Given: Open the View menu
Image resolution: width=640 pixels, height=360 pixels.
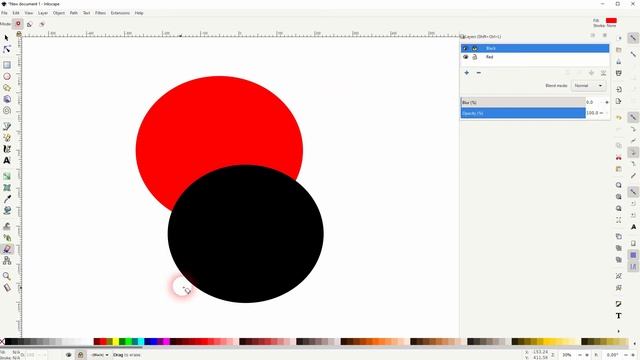Looking at the screenshot, I should (29, 13).
